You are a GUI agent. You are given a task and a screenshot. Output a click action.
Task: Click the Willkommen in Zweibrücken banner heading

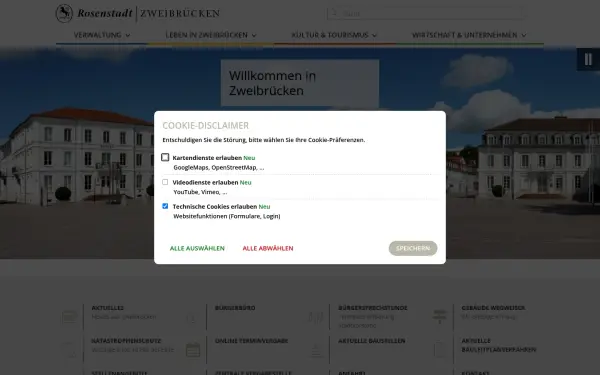pos(272,83)
